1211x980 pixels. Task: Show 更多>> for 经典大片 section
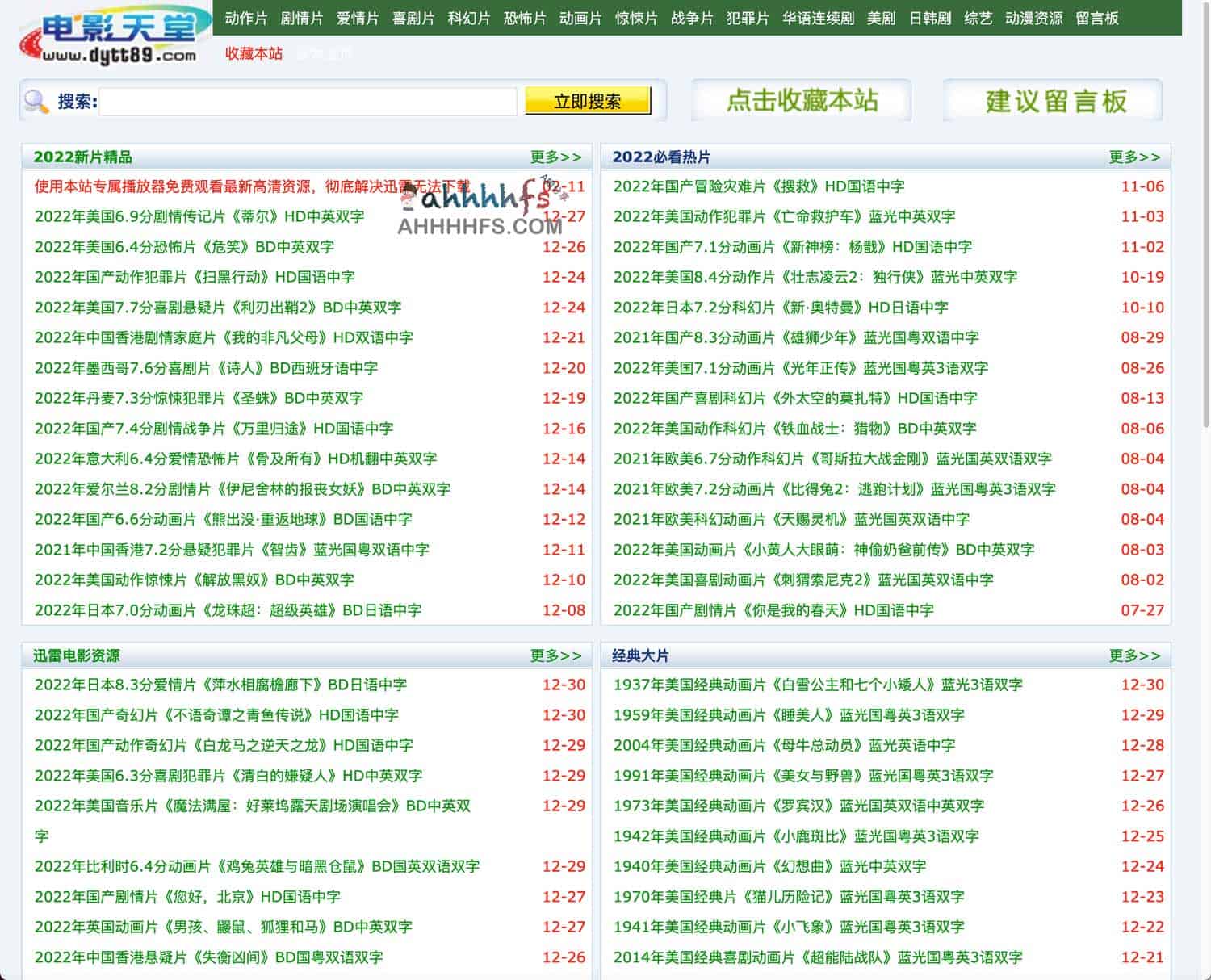pyautogui.click(x=1134, y=655)
